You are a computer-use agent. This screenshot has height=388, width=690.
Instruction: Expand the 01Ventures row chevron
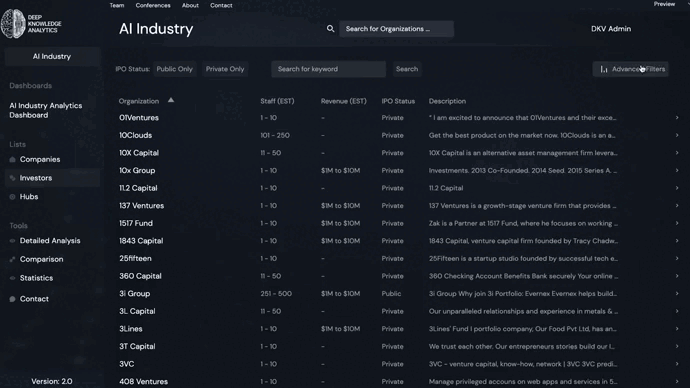tap(677, 117)
